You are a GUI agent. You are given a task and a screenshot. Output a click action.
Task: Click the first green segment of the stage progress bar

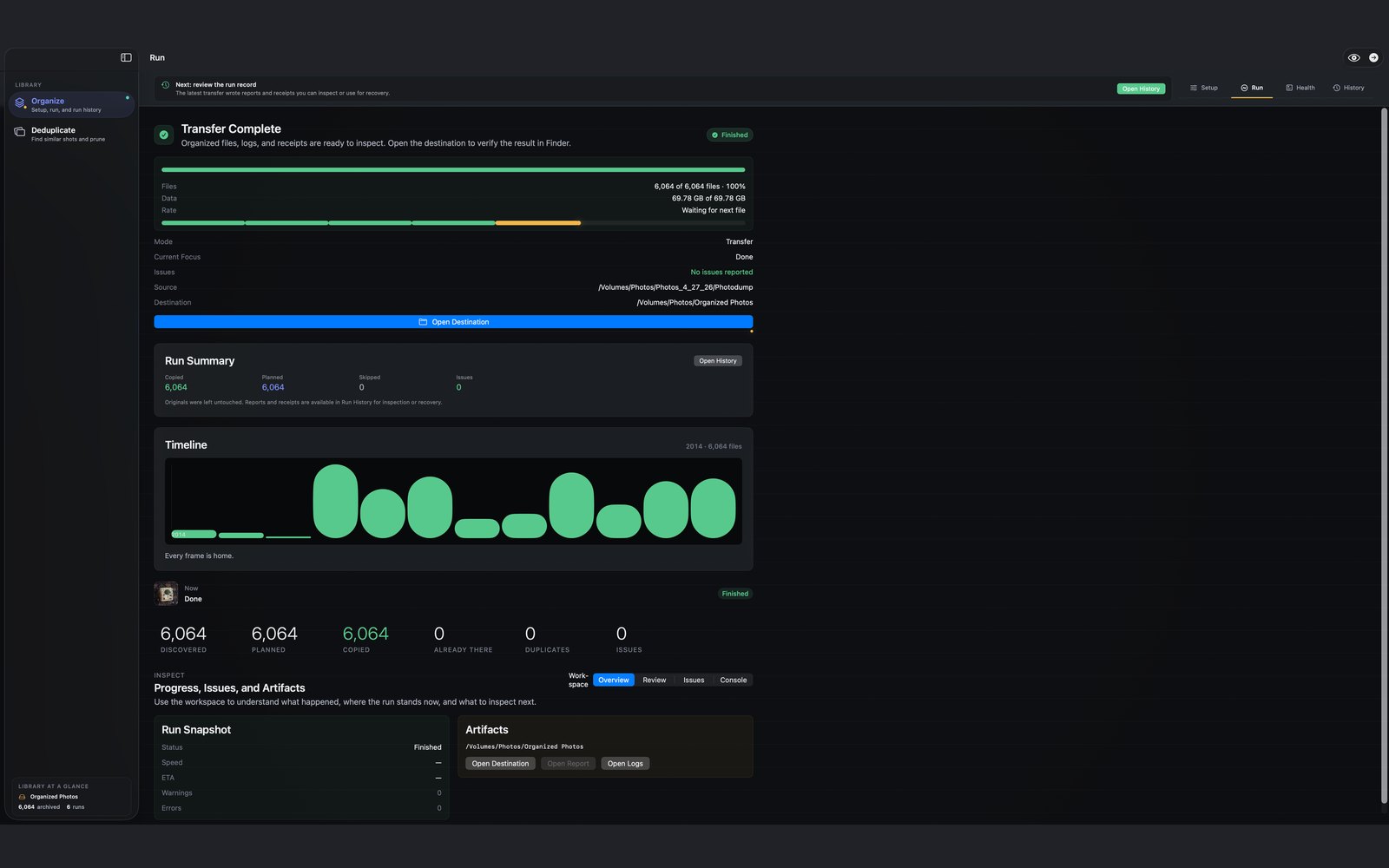[x=203, y=223]
